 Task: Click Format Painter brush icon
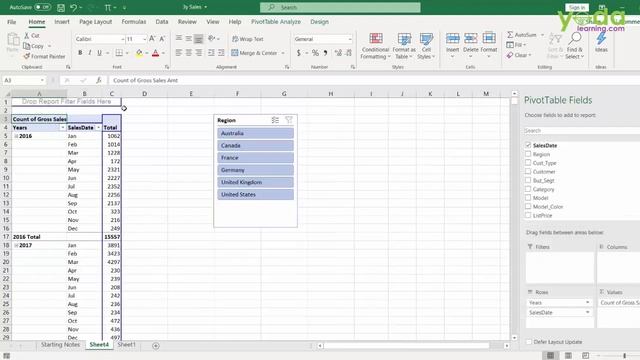pos(27,56)
